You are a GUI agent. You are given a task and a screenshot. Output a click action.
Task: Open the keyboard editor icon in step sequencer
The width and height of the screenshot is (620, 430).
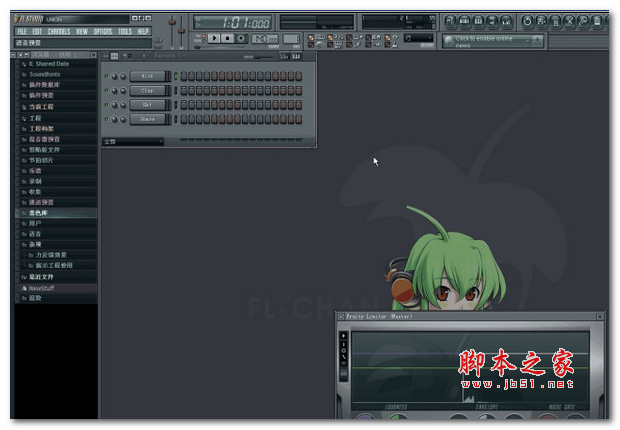point(297,56)
